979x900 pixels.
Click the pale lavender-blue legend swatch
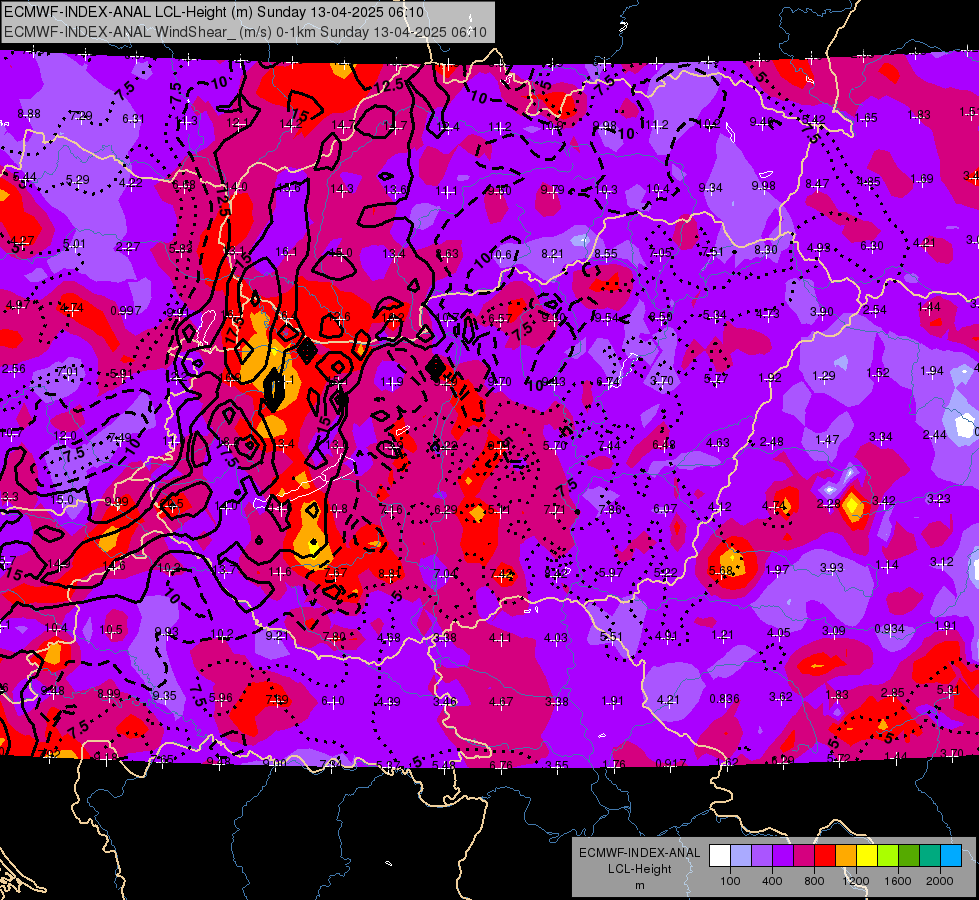point(741,855)
